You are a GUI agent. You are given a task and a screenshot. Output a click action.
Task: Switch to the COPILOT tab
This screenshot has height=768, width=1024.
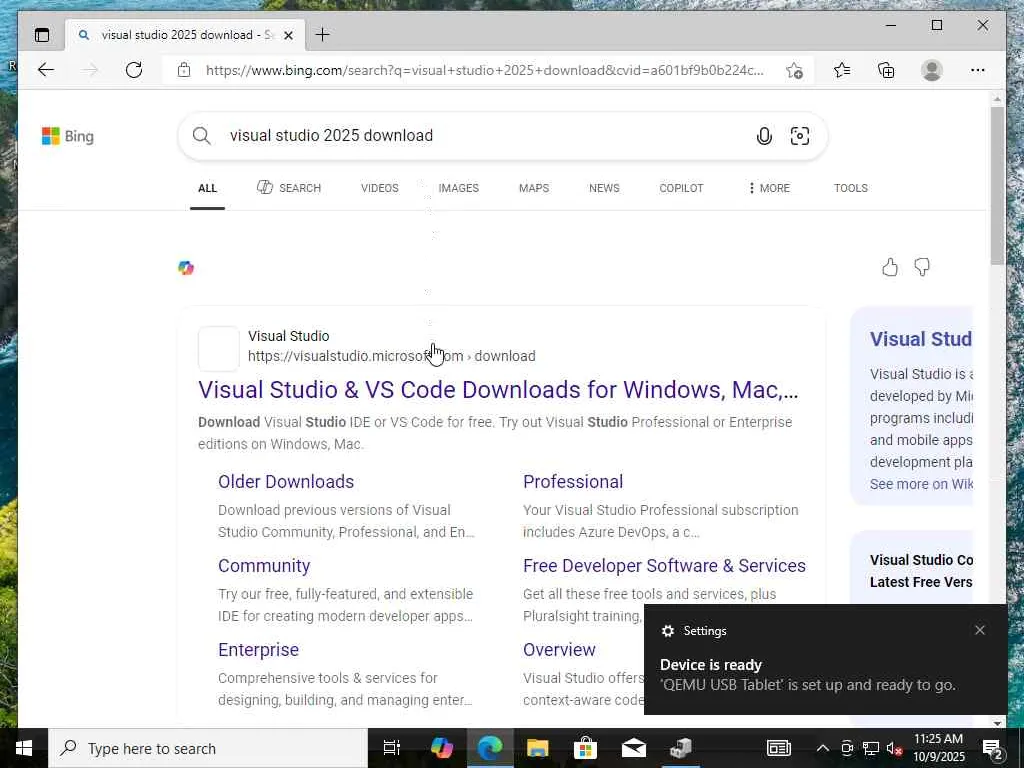pyautogui.click(x=681, y=188)
